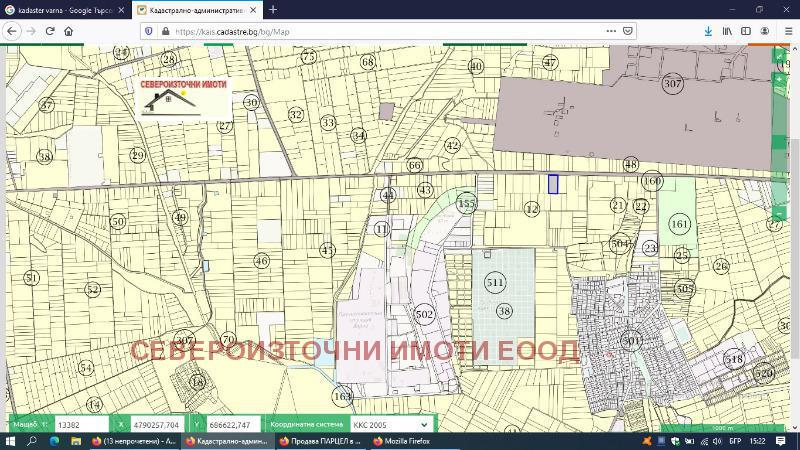Screen dimensions: 800x450
Task: Click the browser reload button
Action: coord(49,31)
